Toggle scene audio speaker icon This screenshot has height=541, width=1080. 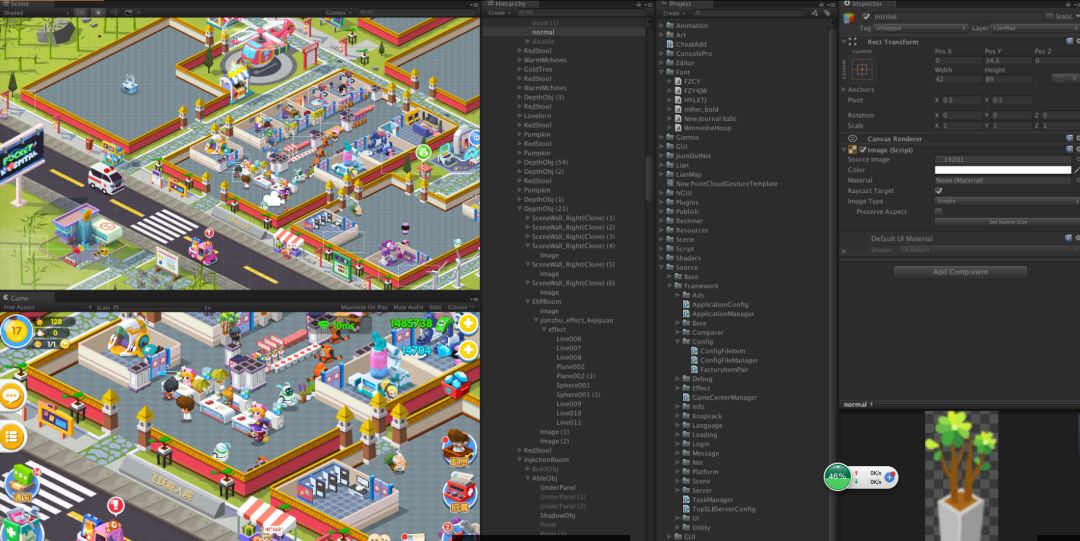[114, 12]
